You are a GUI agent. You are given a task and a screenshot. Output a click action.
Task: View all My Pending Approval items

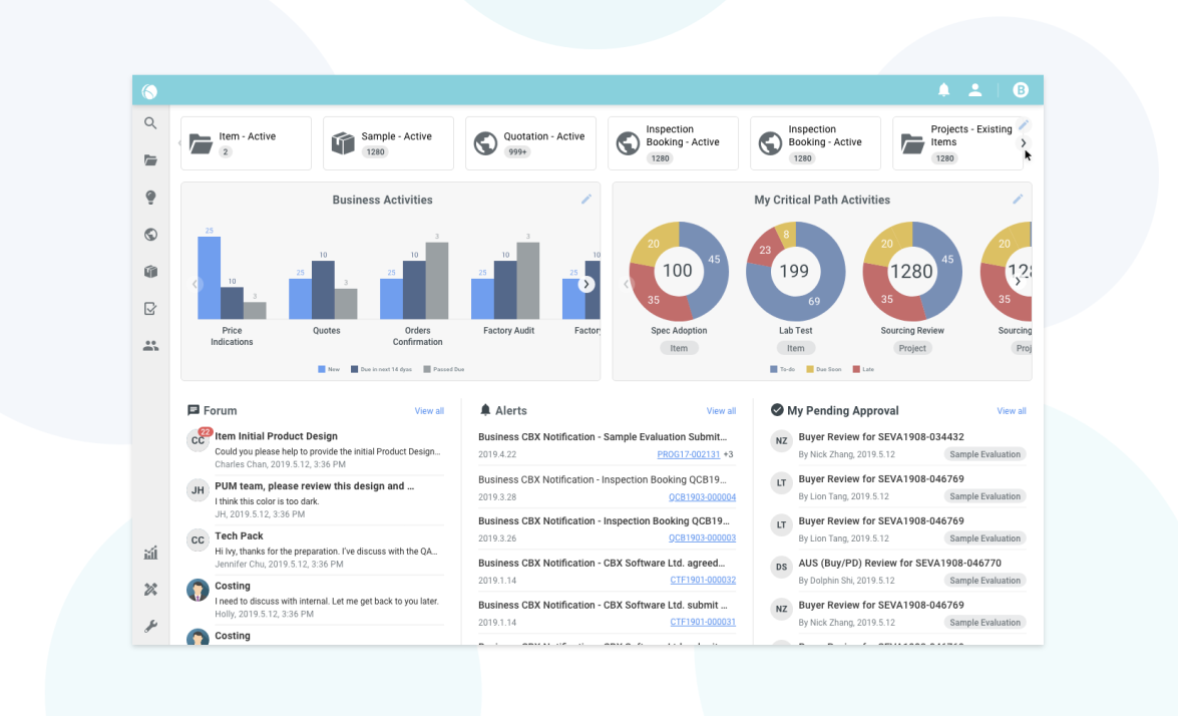[1011, 411]
